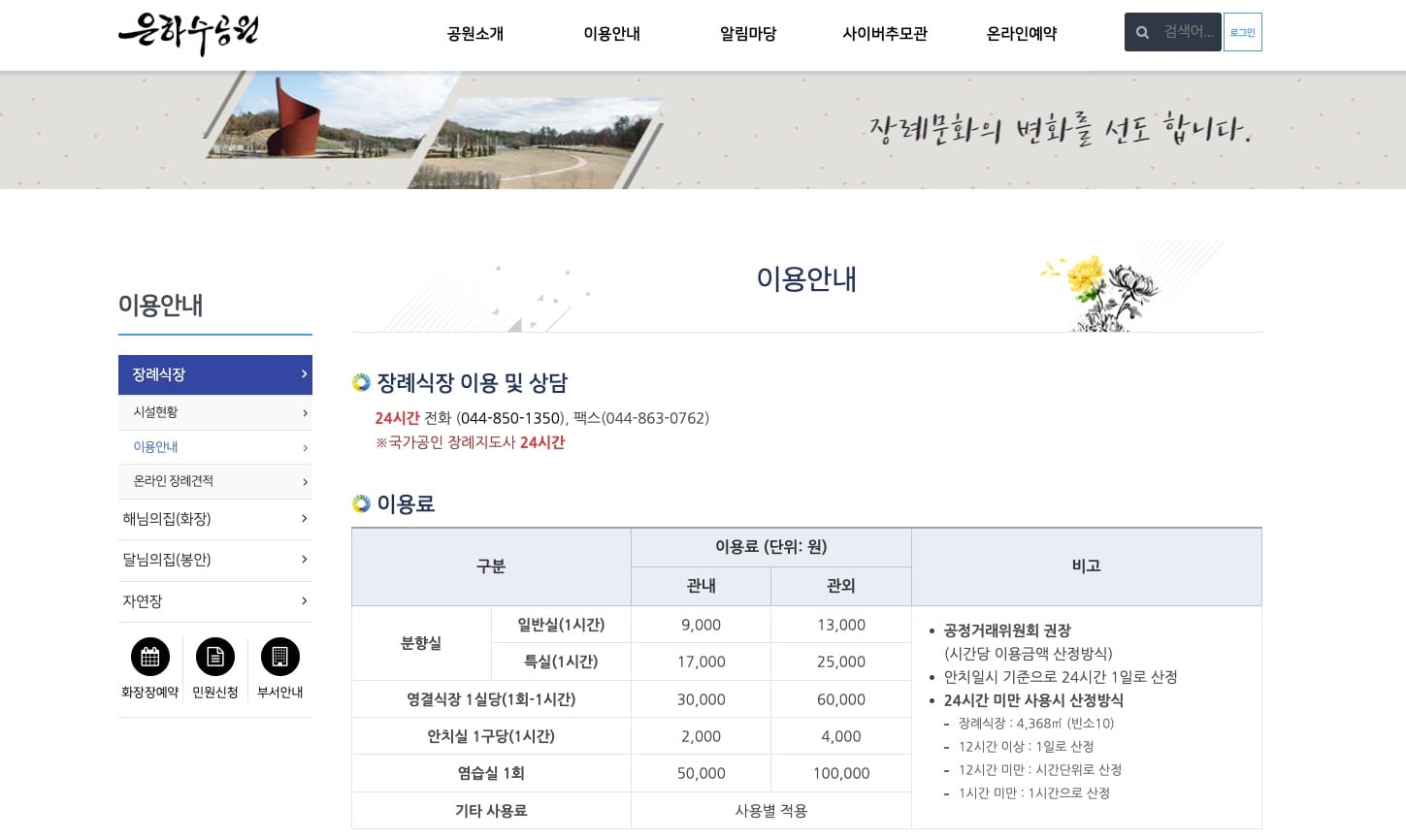The width and height of the screenshot is (1406, 840).
Task: Type in the 검색어 search field
Action: 1188,32
